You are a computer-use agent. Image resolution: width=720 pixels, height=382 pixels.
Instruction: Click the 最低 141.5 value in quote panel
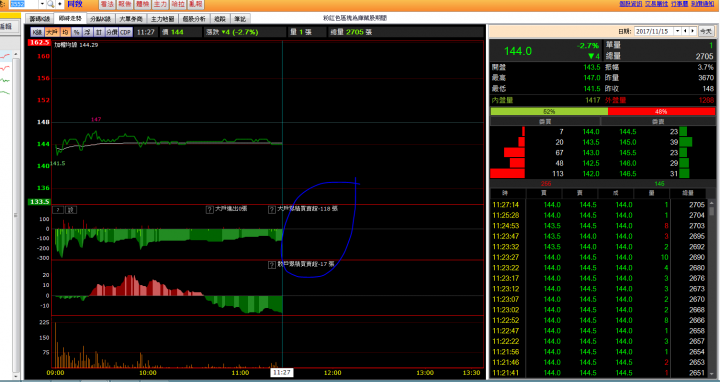(592, 89)
